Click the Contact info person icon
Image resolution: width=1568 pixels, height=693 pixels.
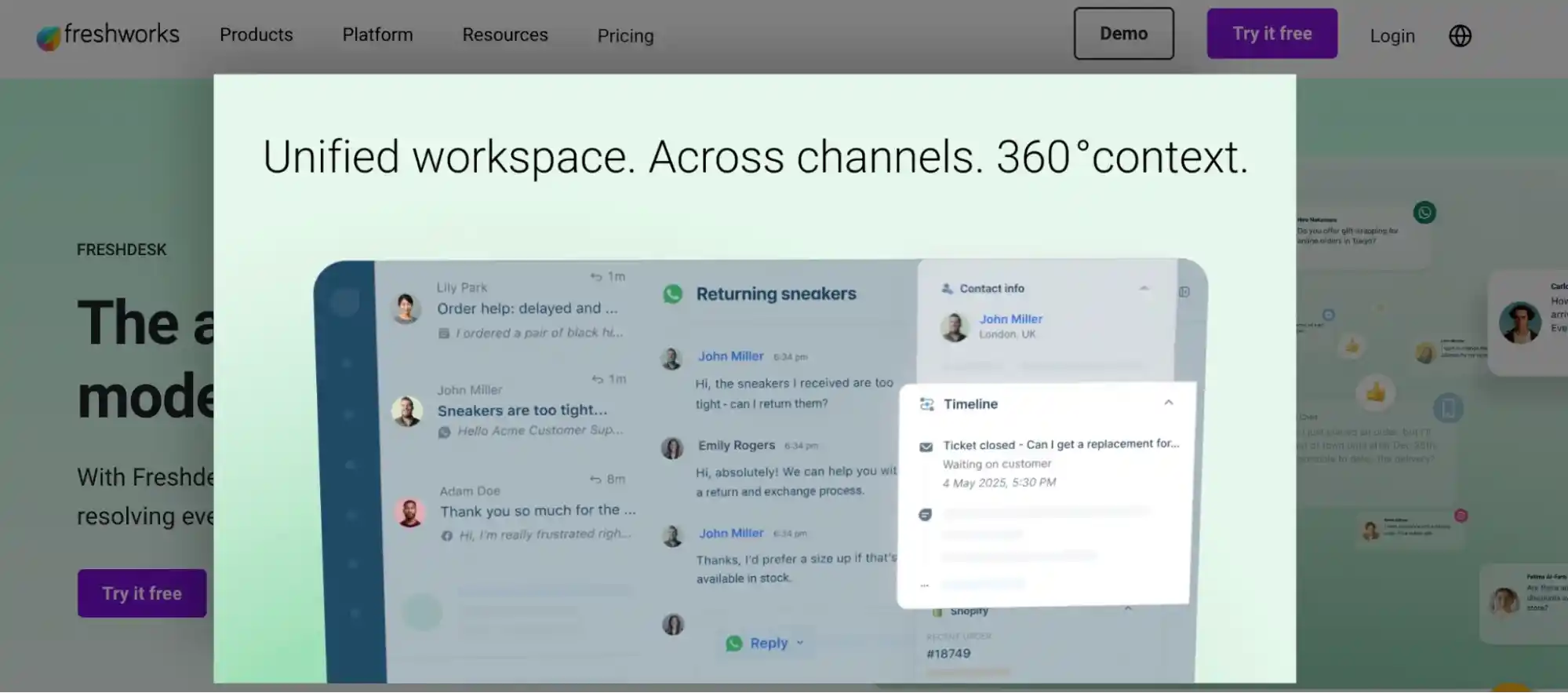[947, 288]
